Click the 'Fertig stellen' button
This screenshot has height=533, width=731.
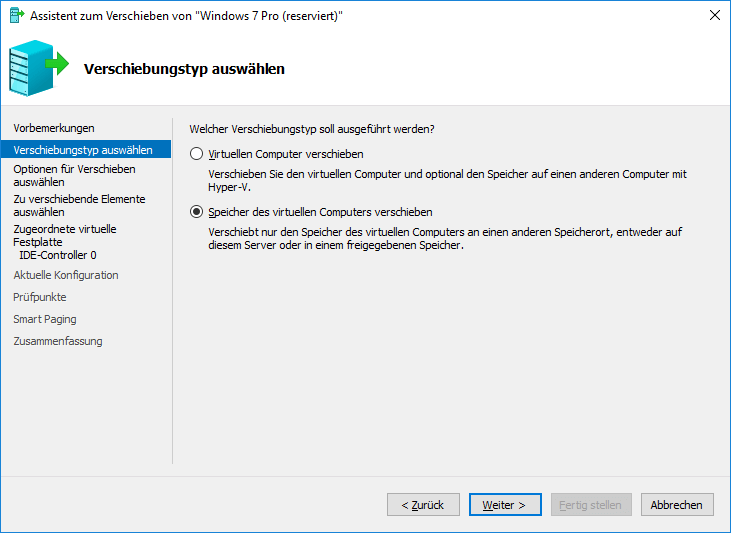(591, 505)
